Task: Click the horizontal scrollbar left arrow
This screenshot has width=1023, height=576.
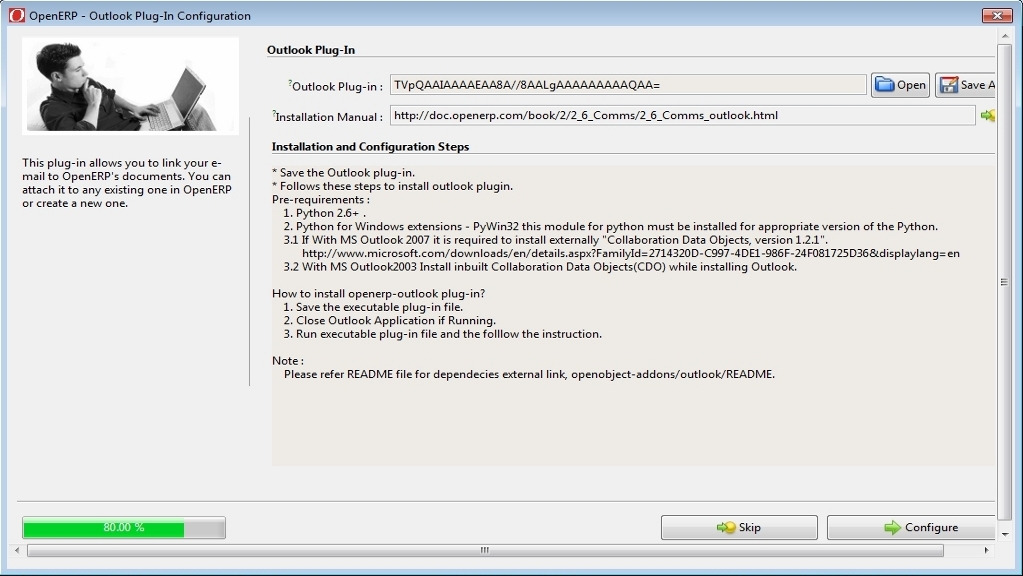Action: click(19, 550)
